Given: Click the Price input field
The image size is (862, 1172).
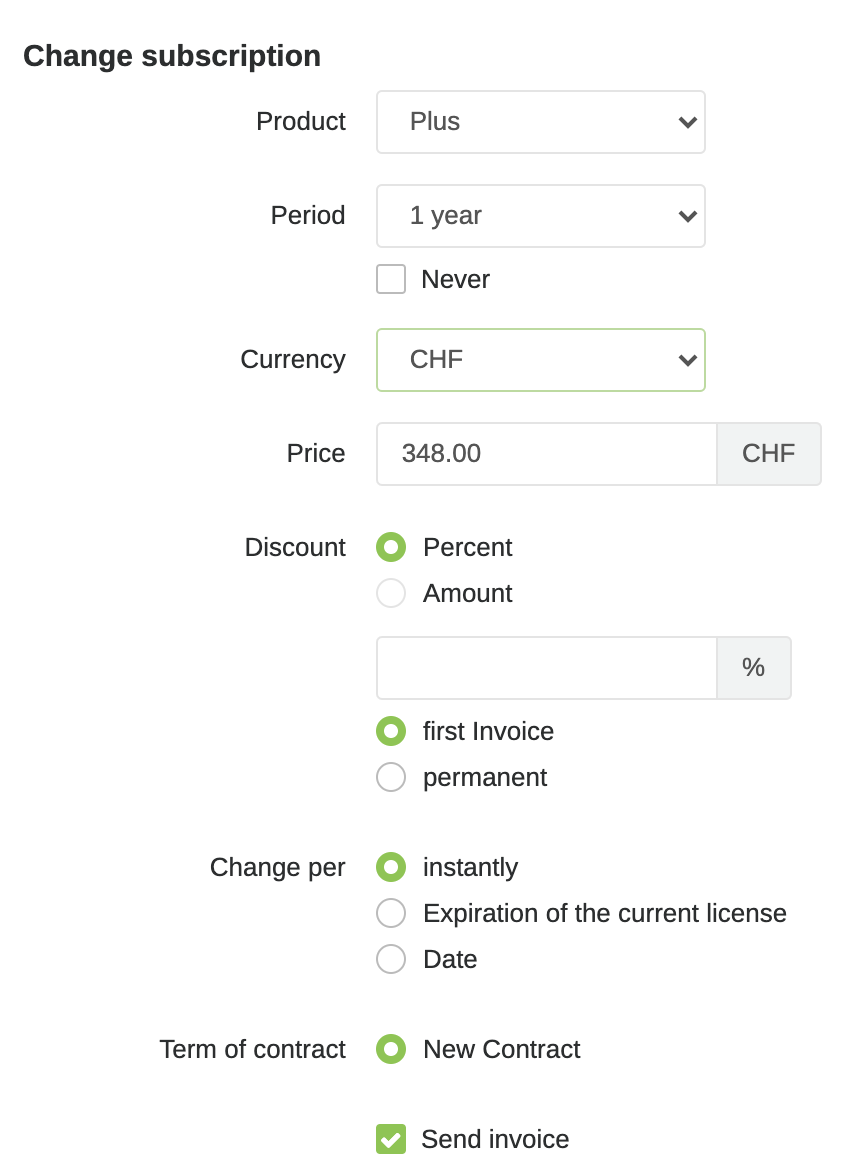Looking at the screenshot, I should [546, 454].
